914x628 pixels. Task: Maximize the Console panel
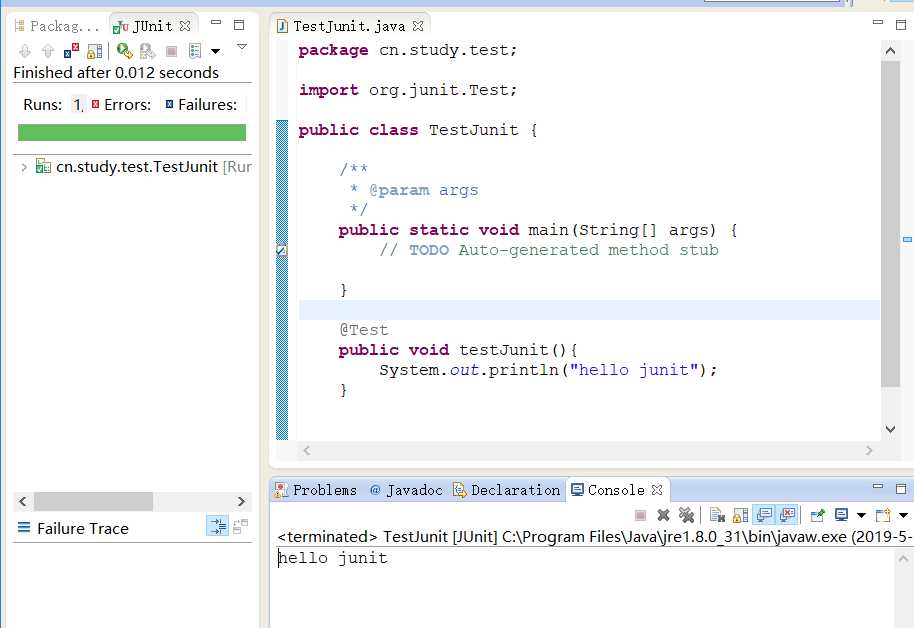pos(901,489)
